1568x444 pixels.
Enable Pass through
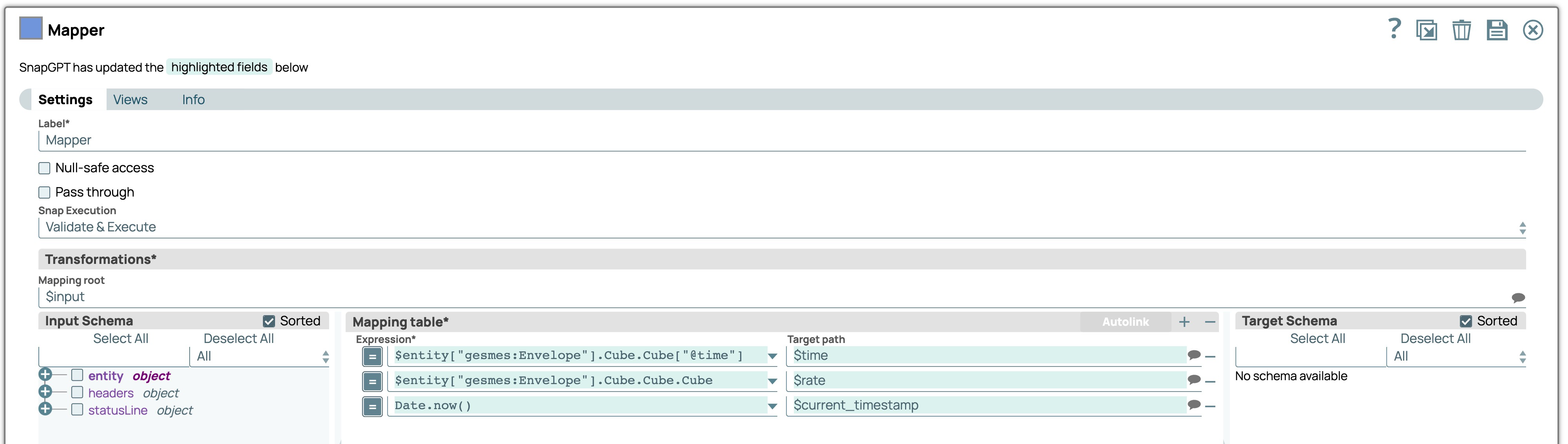pyautogui.click(x=44, y=192)
